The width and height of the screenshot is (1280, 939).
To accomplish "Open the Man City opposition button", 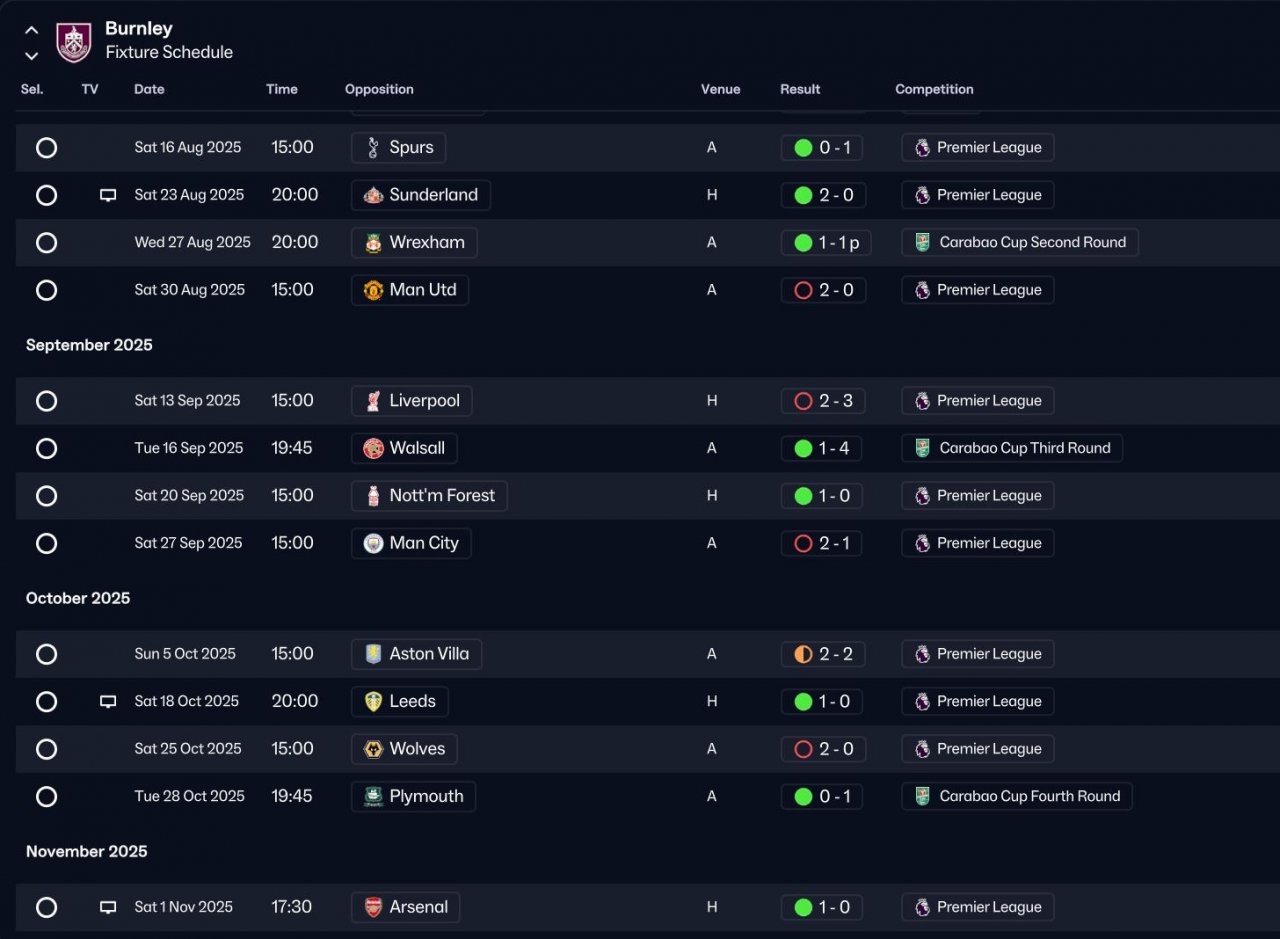I will click(411, 543).
